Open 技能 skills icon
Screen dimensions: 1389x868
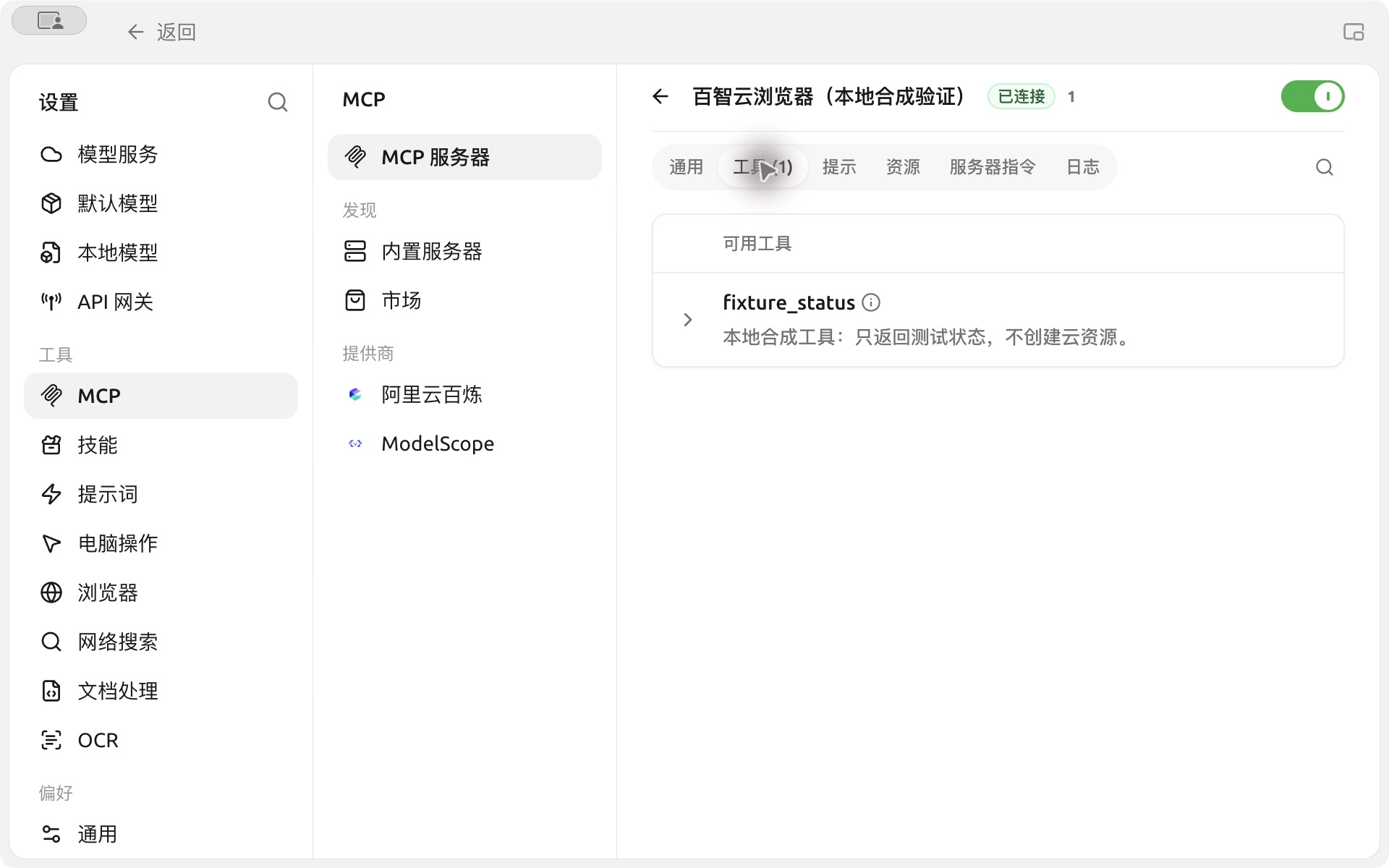pos(51,445)
